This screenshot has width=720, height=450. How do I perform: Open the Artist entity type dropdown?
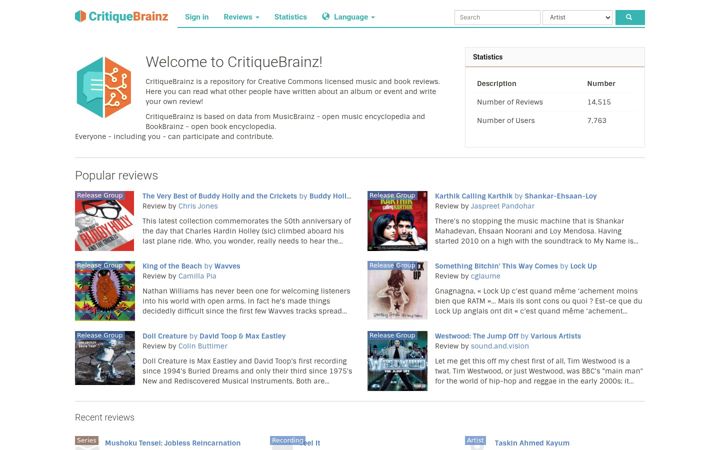click(577, 17)
